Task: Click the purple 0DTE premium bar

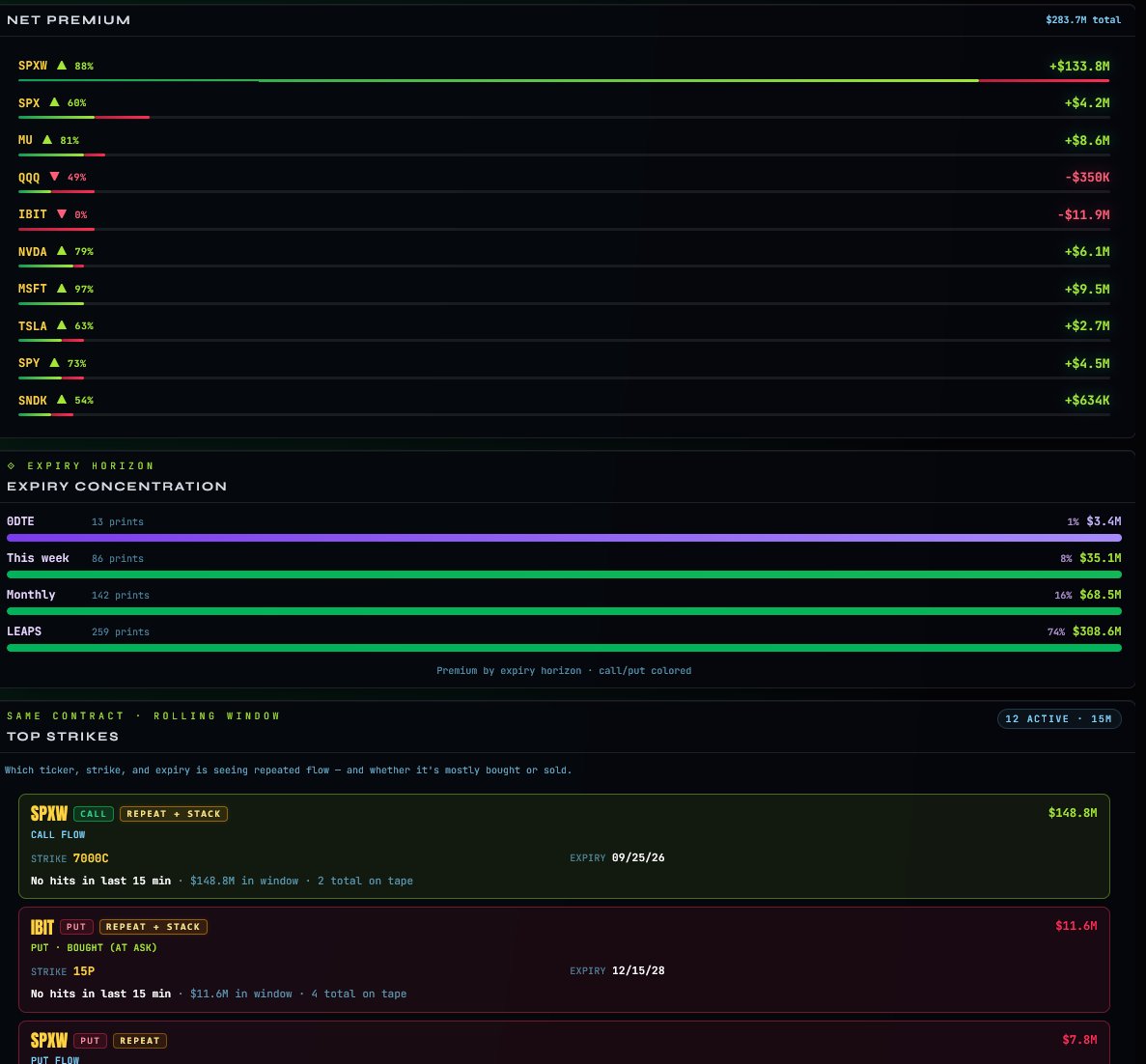Action: click(x=564, y=538)
